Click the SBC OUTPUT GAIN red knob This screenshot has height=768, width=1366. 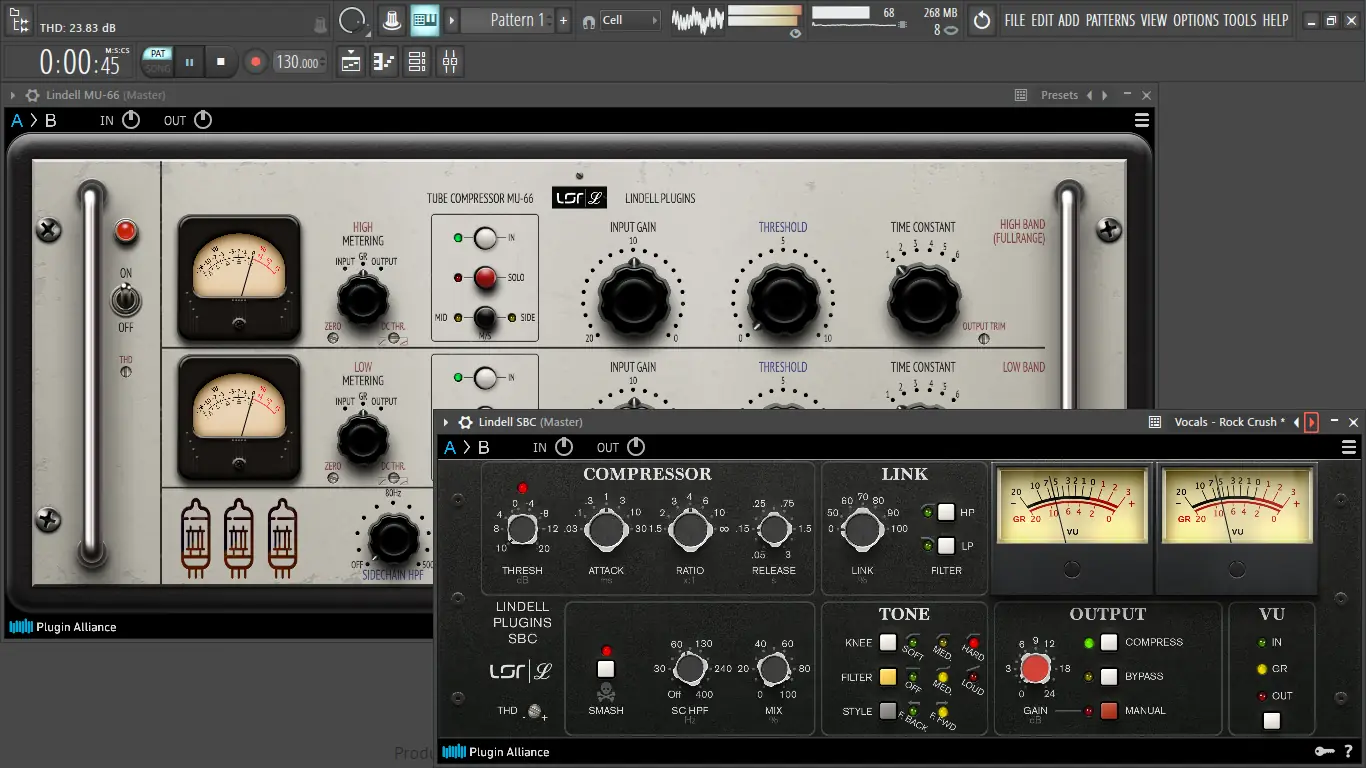[x=1035, y=669]
